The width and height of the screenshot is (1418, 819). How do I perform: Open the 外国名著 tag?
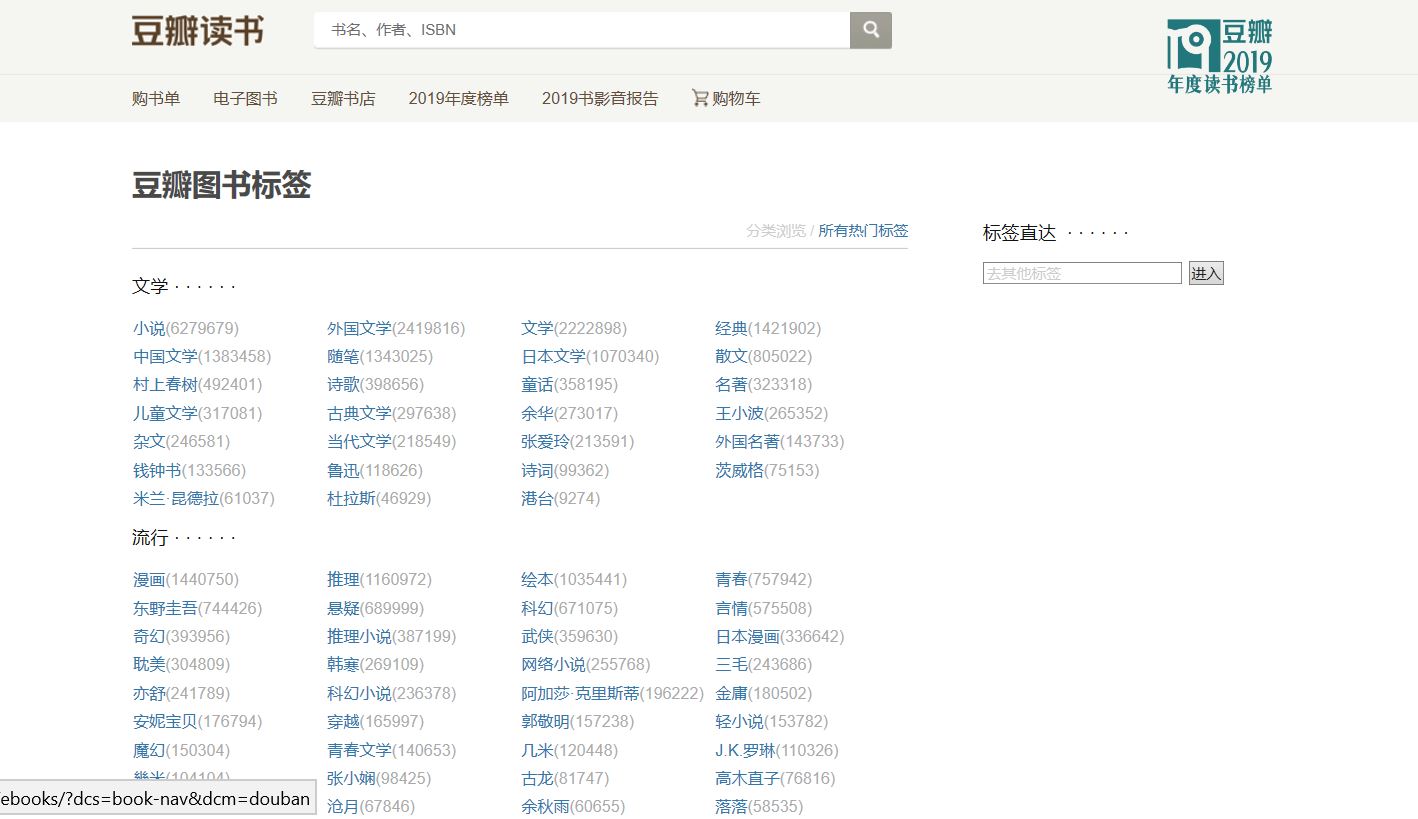[x=747, y=441]
